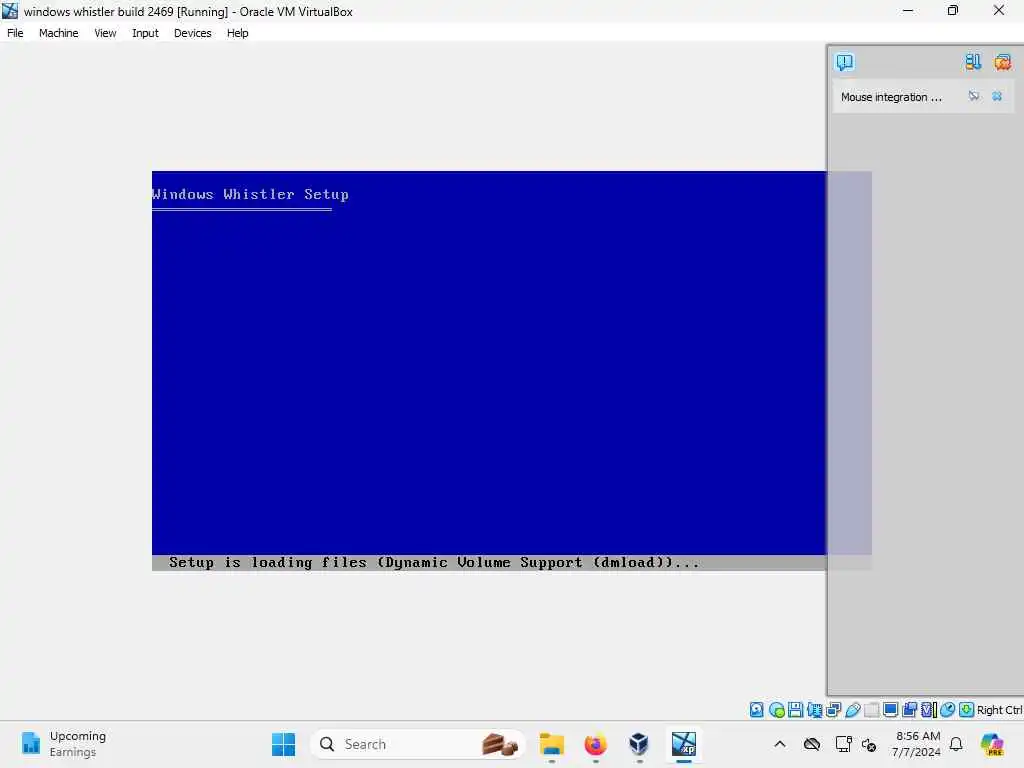Dismiss the Mouse integration notification
Viewport: 1024px width, 768px height.
pos(997,96)
